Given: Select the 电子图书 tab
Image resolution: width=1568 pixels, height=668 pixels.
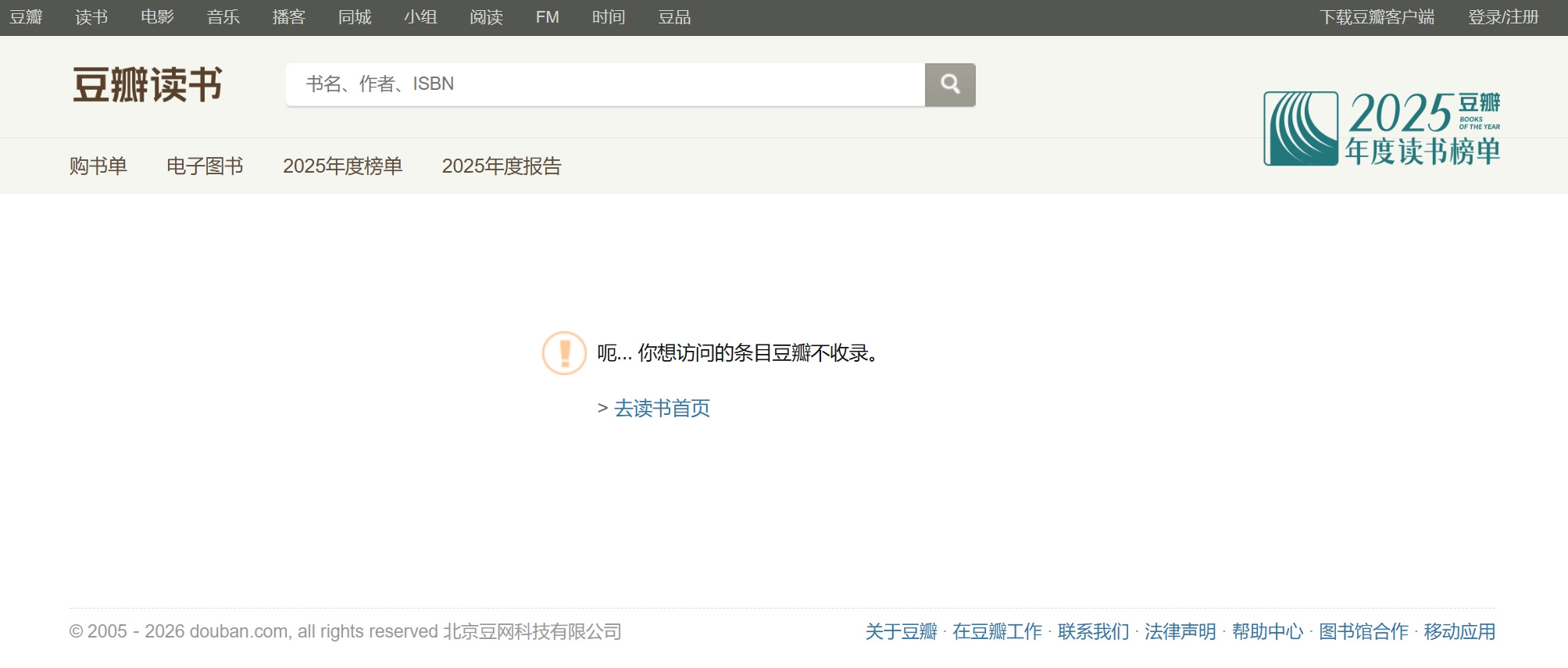Looking at the screenshot, I should click(205, 166).
